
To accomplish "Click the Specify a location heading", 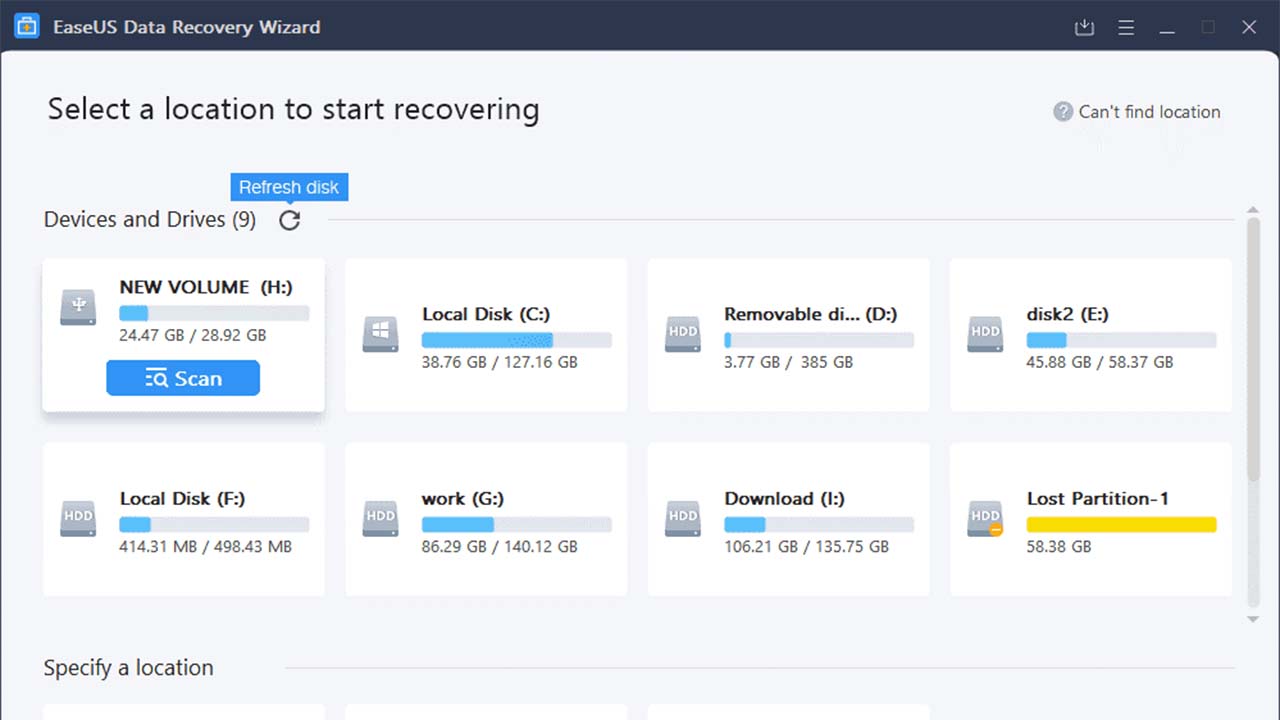I will click(x=129, y=668).
